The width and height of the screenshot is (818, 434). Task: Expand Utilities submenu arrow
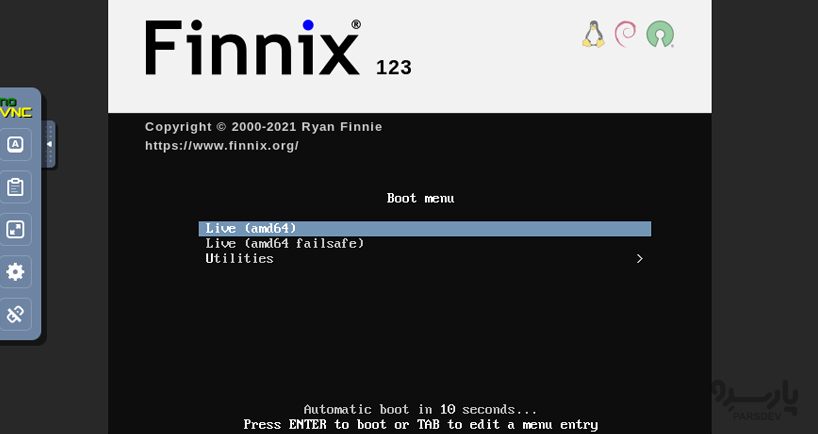(640, 259)
